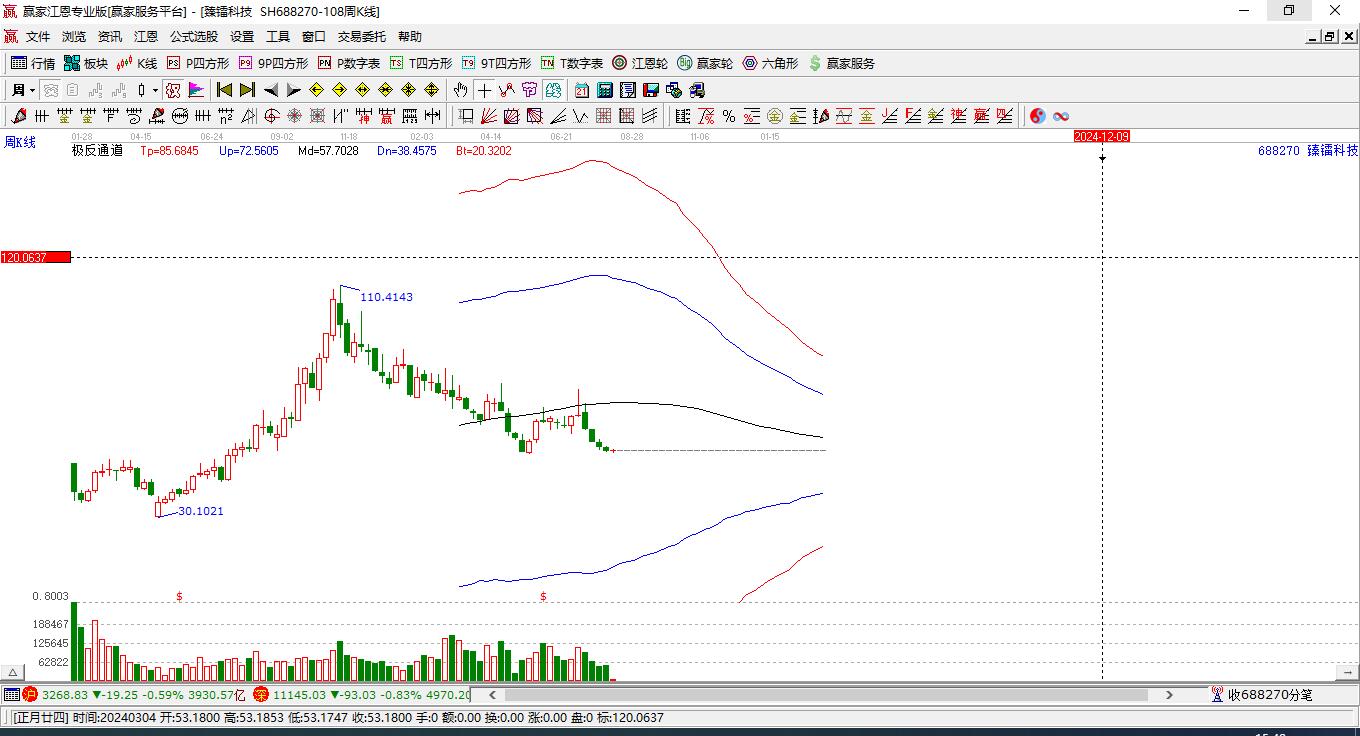Select the hand pan tool
Image resolution: width=1360 pixels, height=736 pixels.
pos(460,90)
